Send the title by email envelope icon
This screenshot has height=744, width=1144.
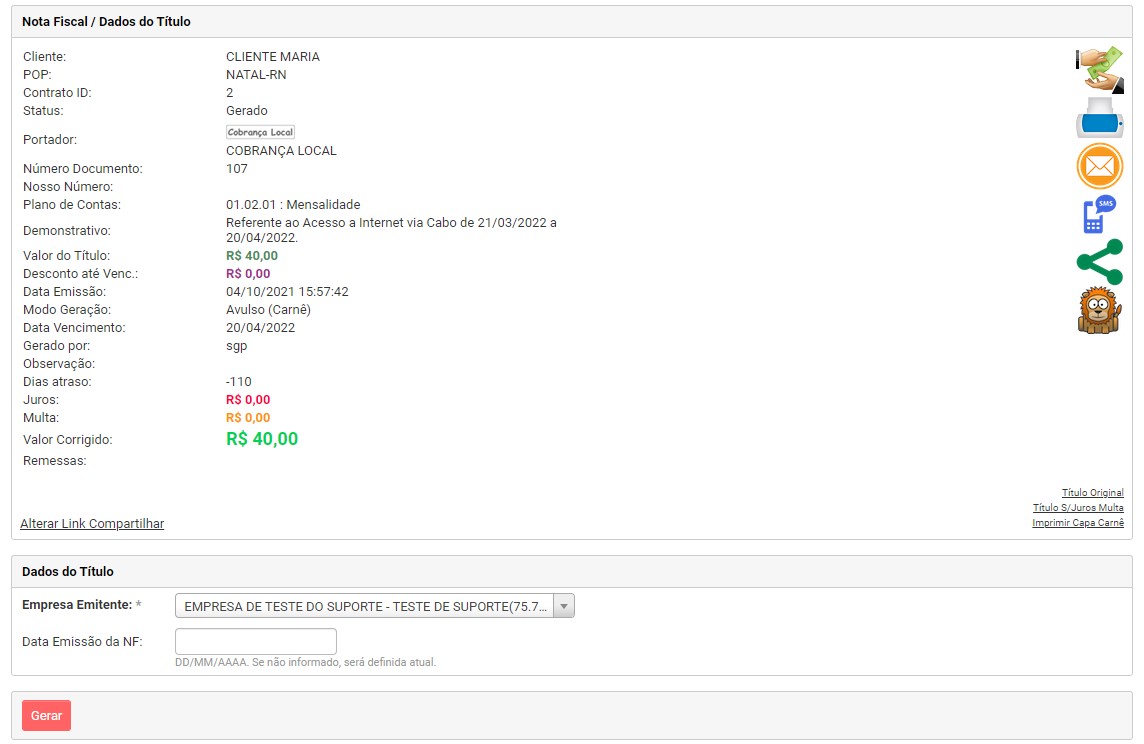click(1099, 166)
